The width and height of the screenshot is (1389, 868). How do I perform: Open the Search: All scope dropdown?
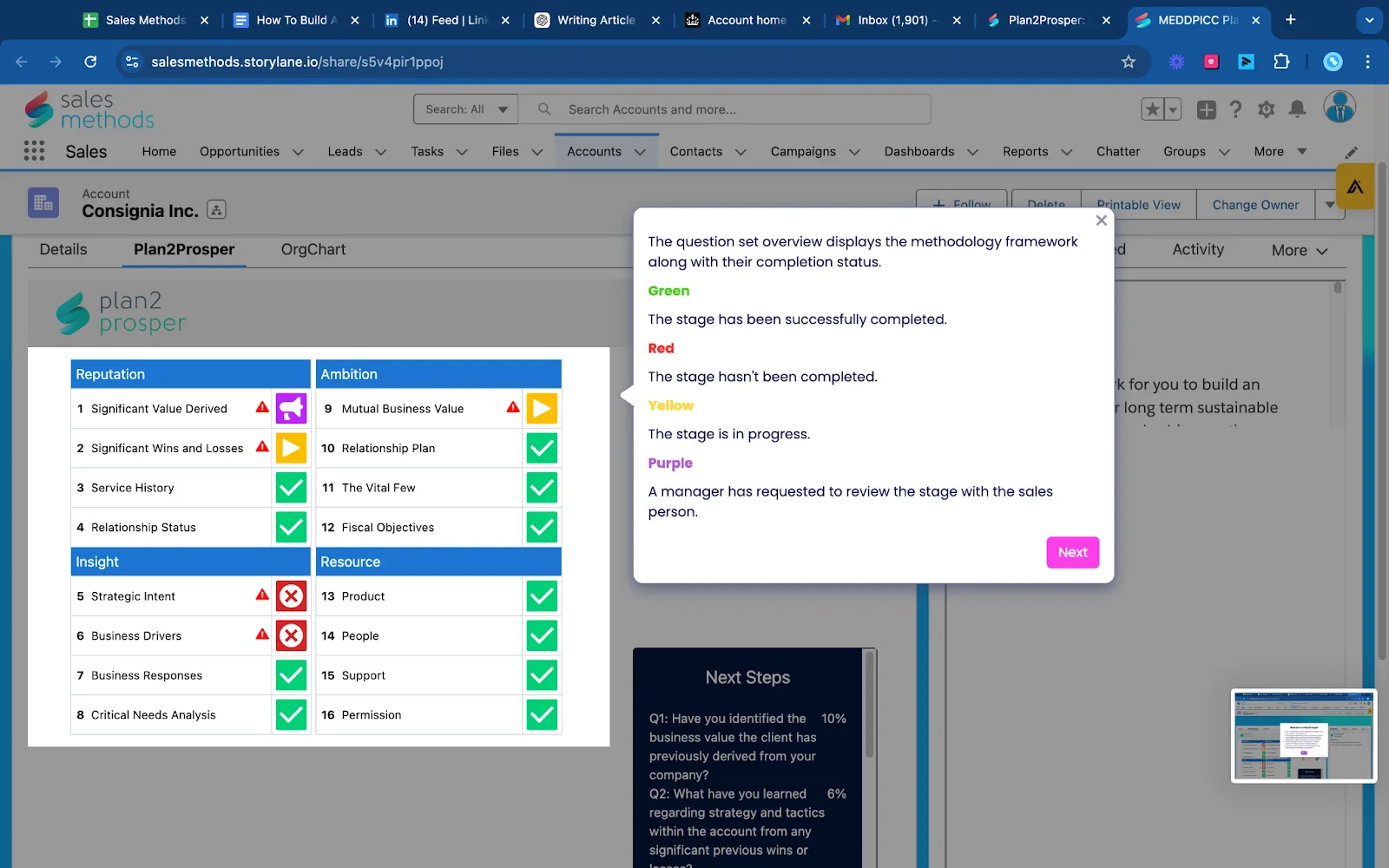466,109
